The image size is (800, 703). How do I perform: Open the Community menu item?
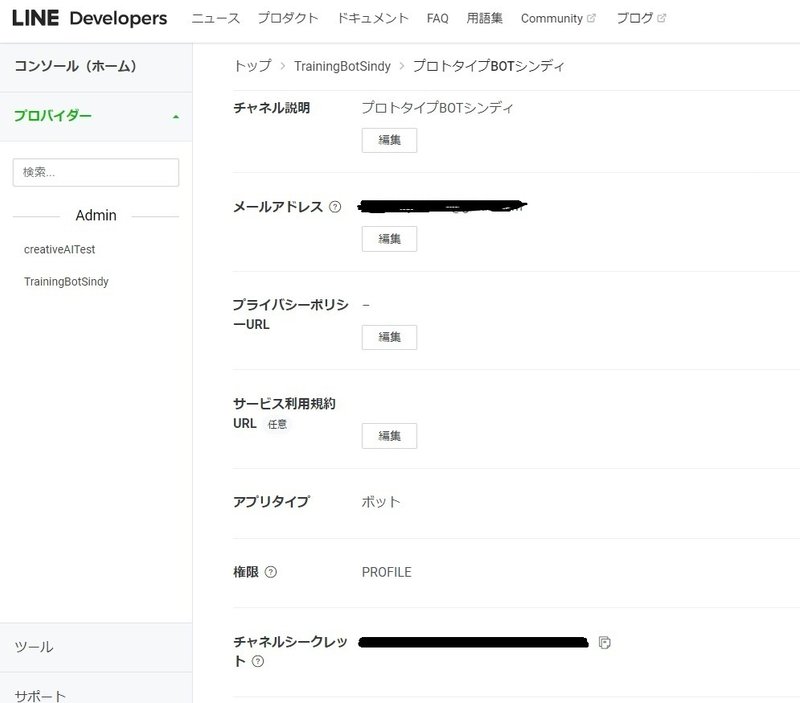(x=552, y=18)
